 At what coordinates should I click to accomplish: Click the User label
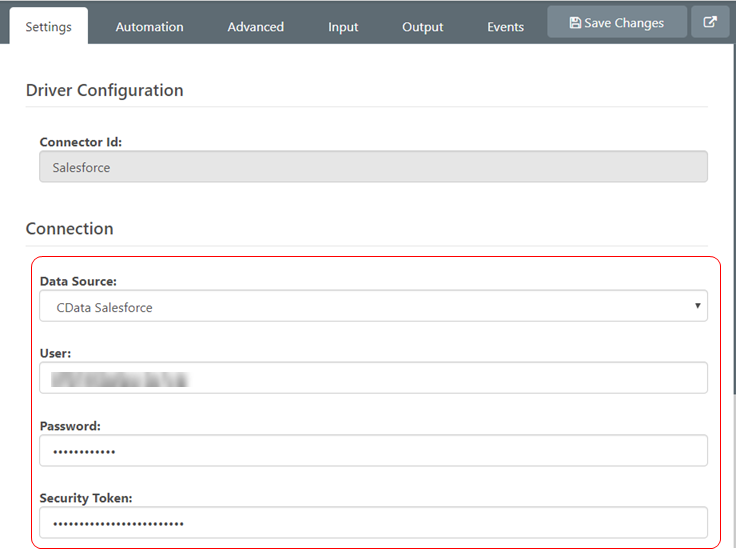[55, 353]
